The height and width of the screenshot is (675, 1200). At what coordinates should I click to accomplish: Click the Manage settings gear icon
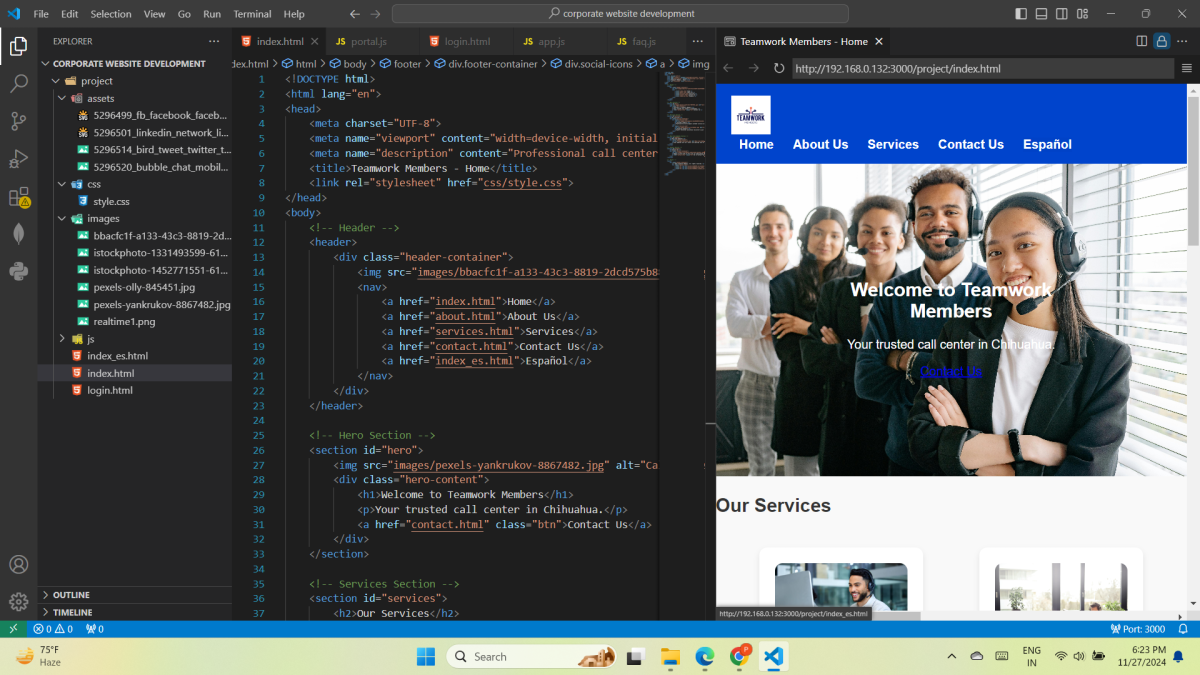[18, 601]
